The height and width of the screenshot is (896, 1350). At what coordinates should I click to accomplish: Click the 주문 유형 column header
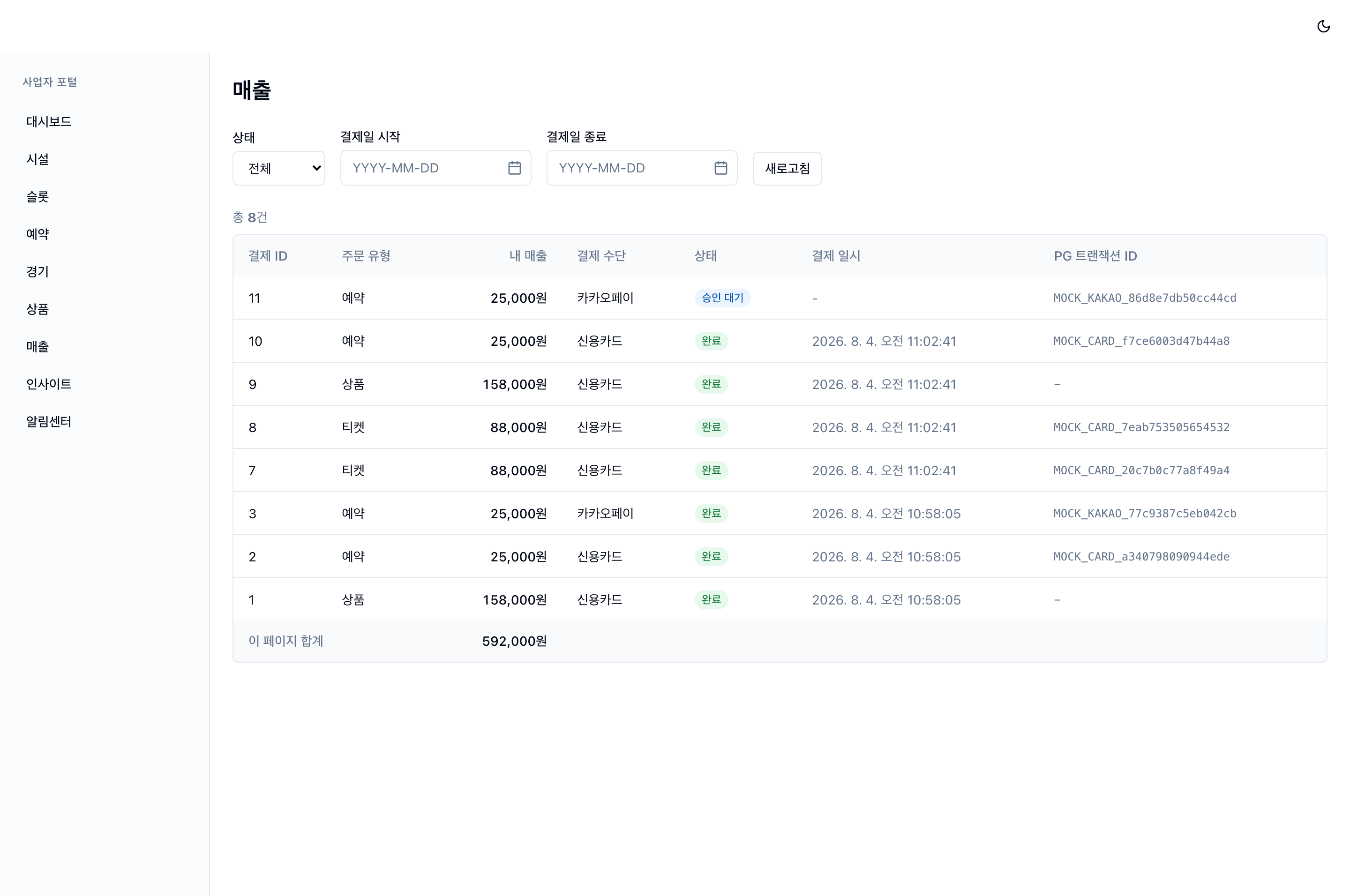[x=366, y=256]
